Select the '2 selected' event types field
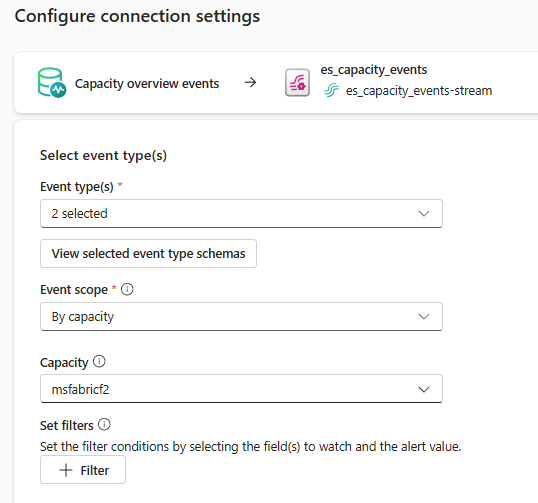 tap(241, 213)
